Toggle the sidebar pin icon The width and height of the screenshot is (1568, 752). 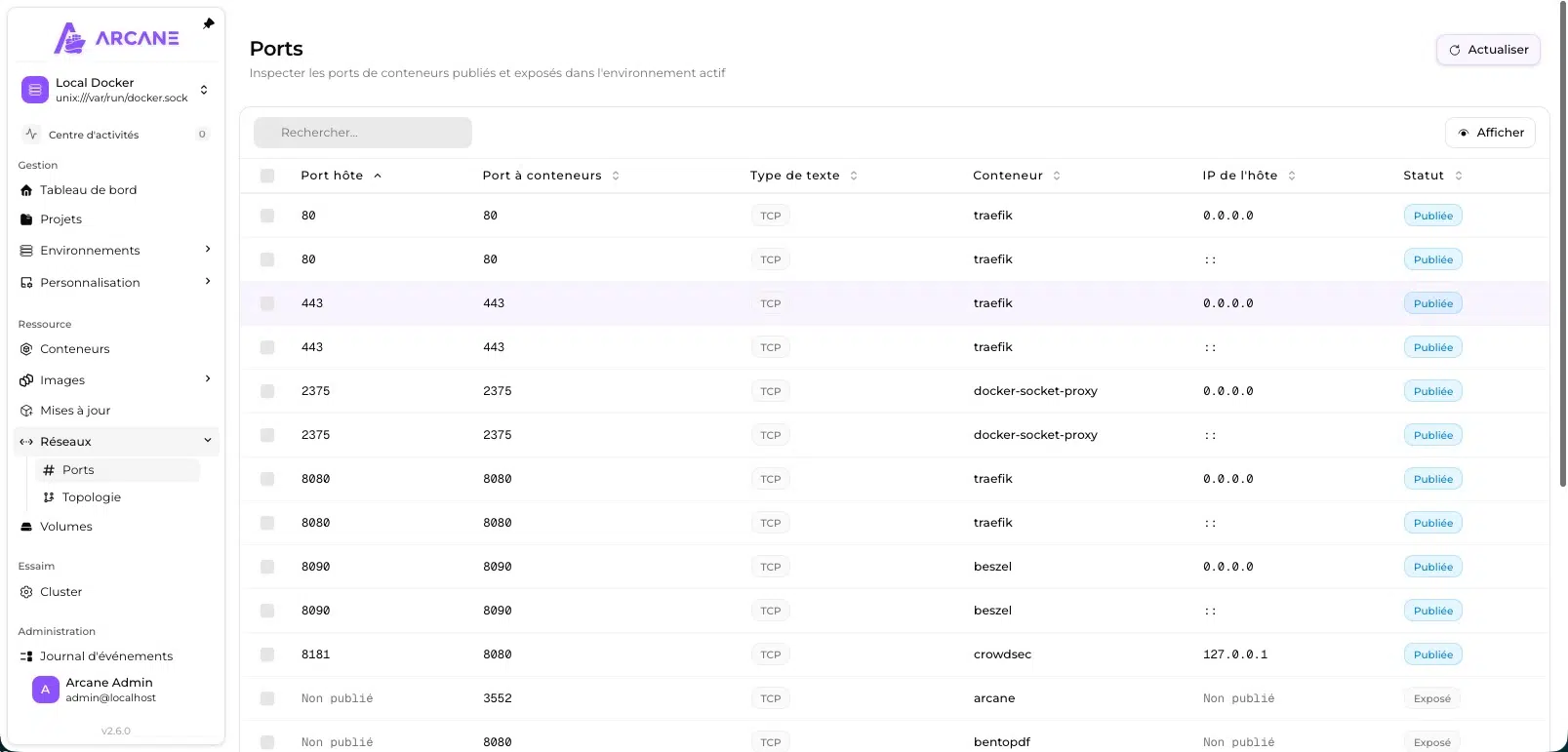208,23
